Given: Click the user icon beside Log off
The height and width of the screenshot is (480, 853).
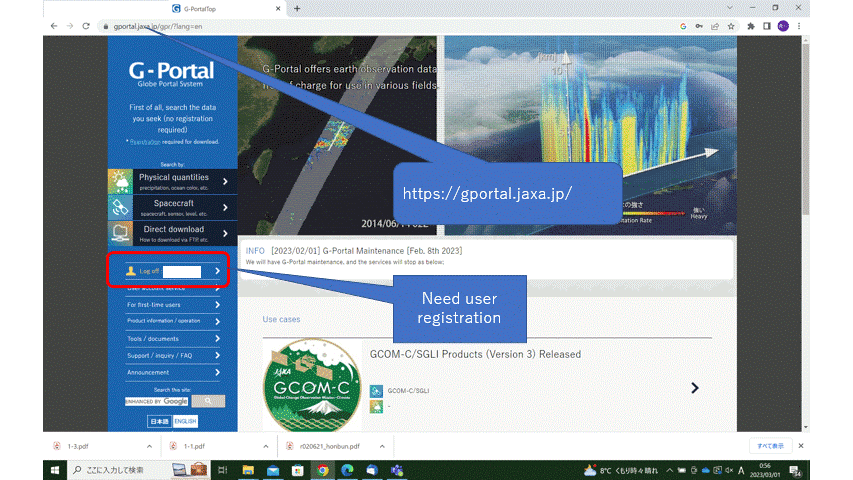Looking at the screenshot, I should 131,270.
